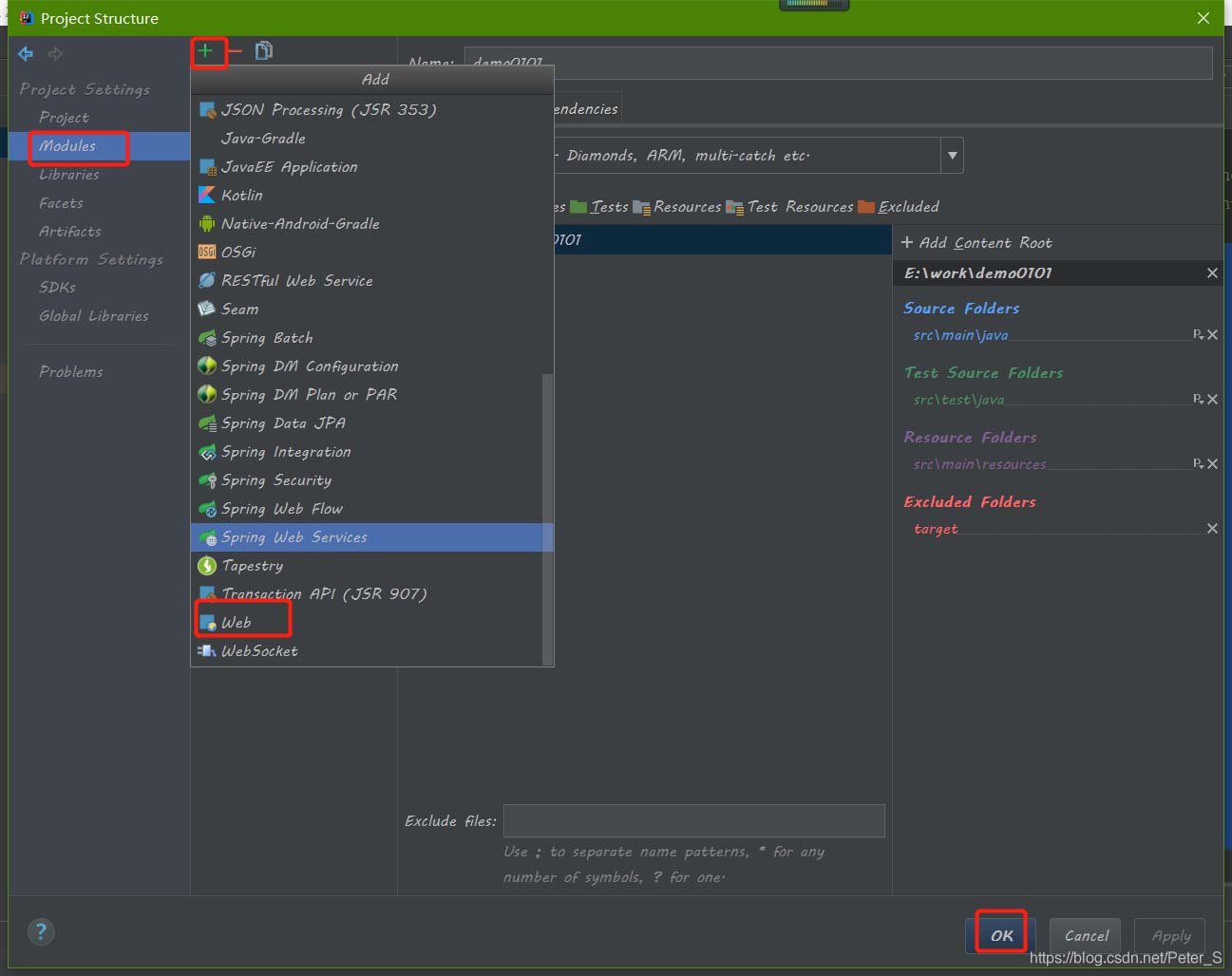Mark as Resources folder
Screen dimensions: 1232x976
coord(677,207)
